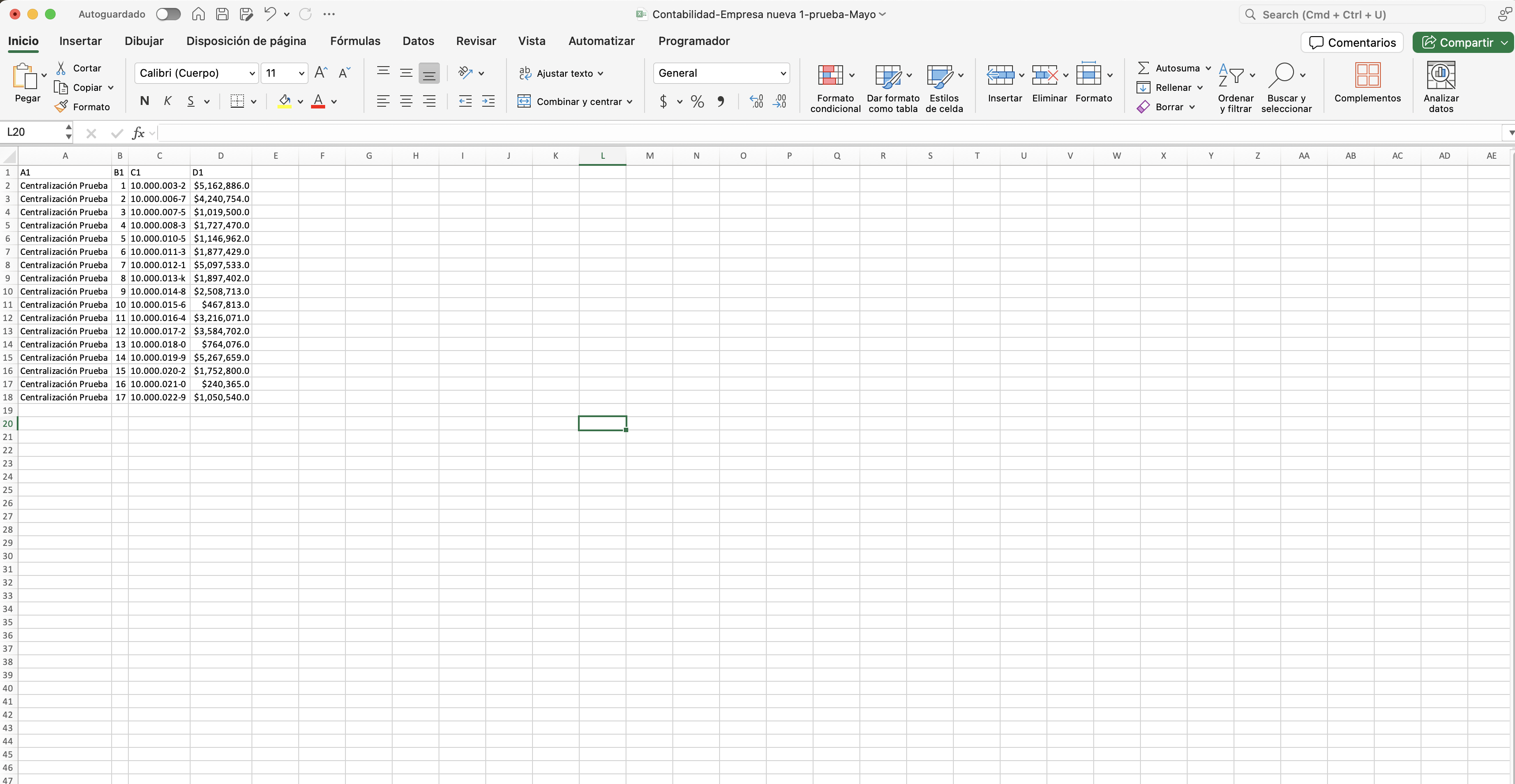
Task: Click the percent style icon
Action: coord(697,102)
